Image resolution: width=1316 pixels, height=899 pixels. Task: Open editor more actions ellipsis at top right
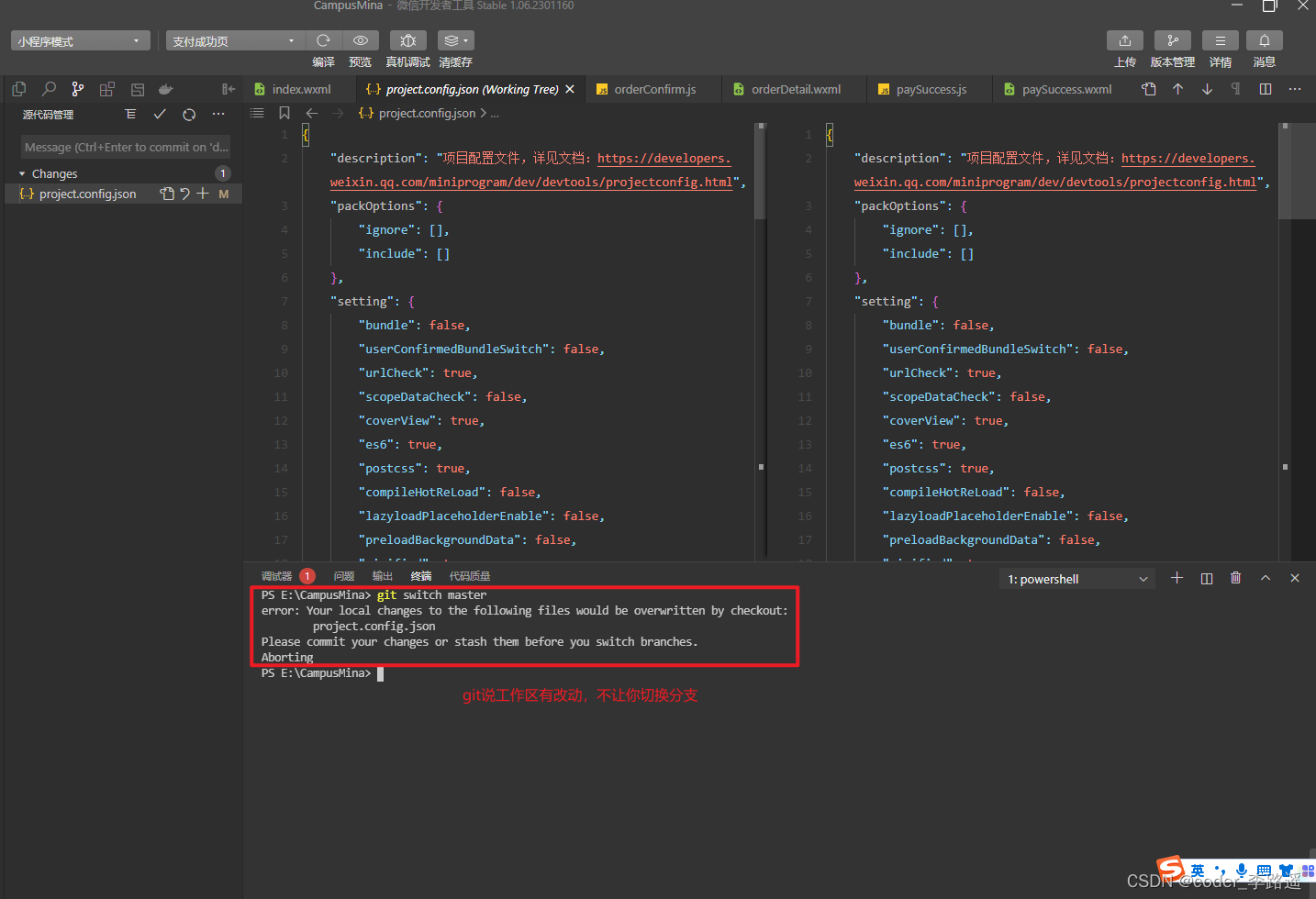pos(1295,89)
